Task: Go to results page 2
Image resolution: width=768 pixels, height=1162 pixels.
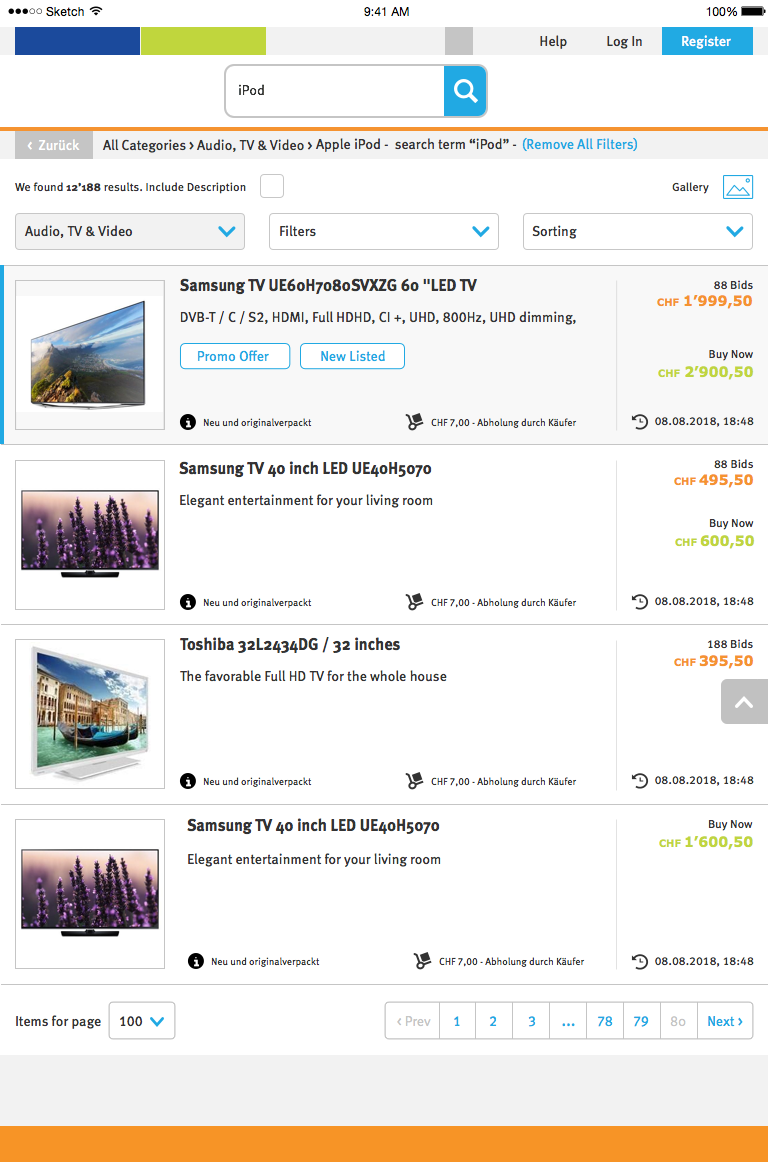Action: 493,1021
